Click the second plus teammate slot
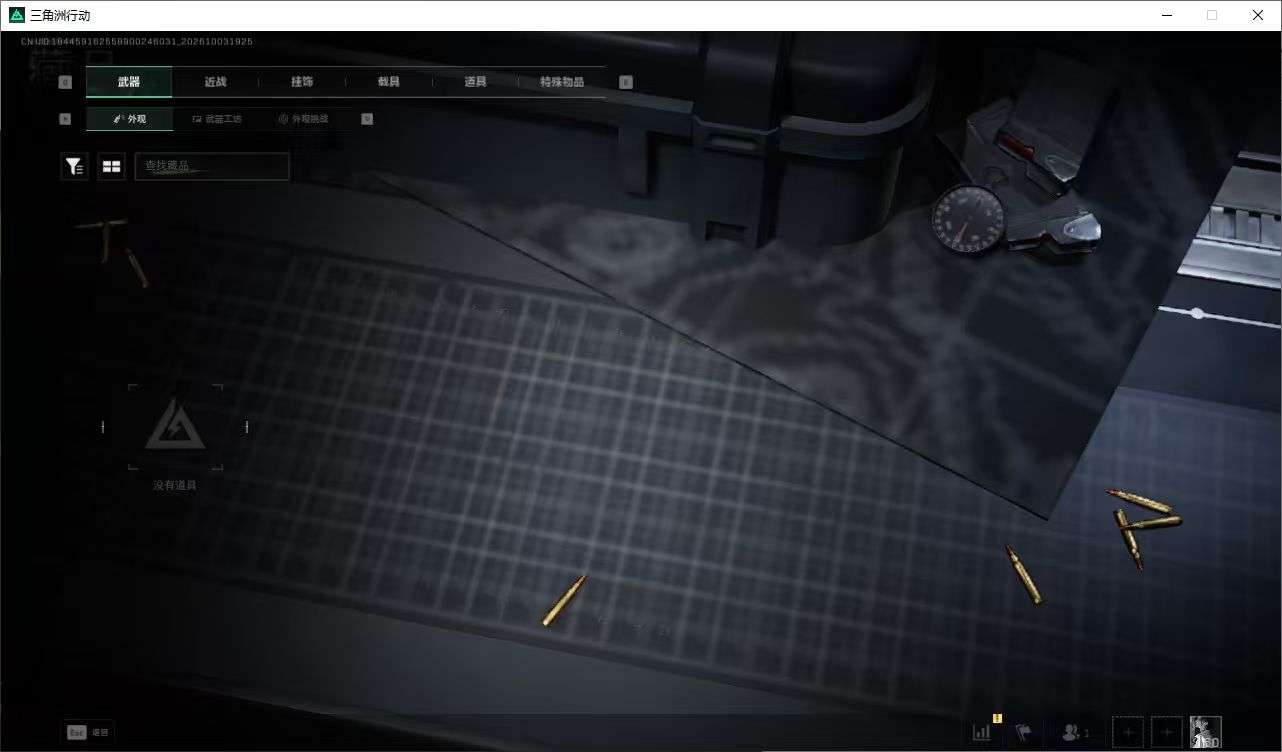 pyautogui.click(x=1167, y=732)
